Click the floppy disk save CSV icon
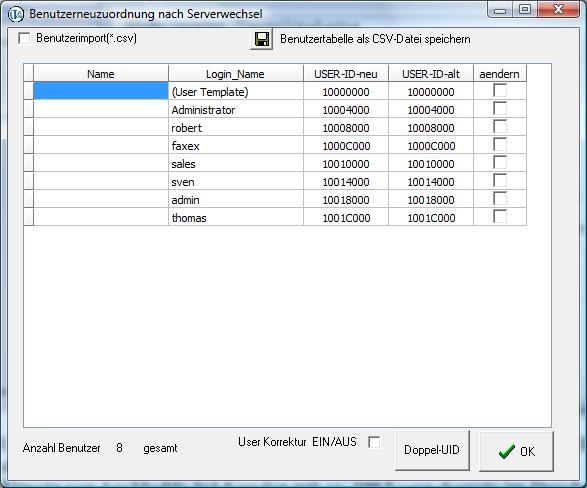The width and height of the screenshot is (587, 488). 262,39
